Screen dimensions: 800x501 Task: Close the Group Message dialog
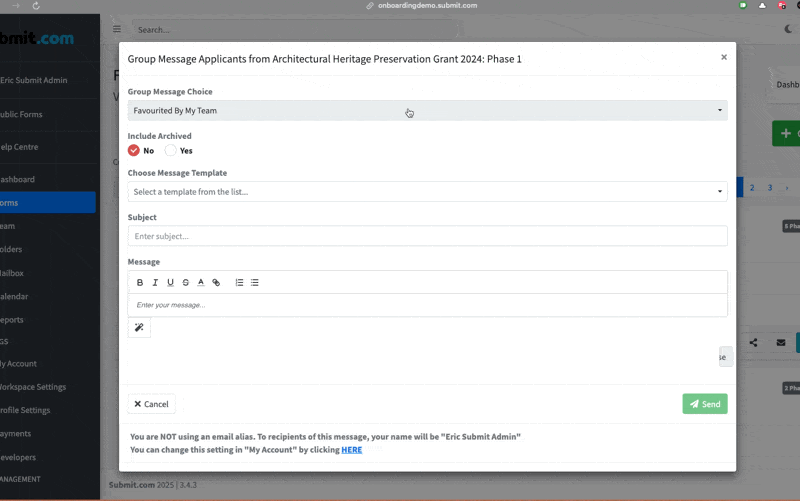723,57
